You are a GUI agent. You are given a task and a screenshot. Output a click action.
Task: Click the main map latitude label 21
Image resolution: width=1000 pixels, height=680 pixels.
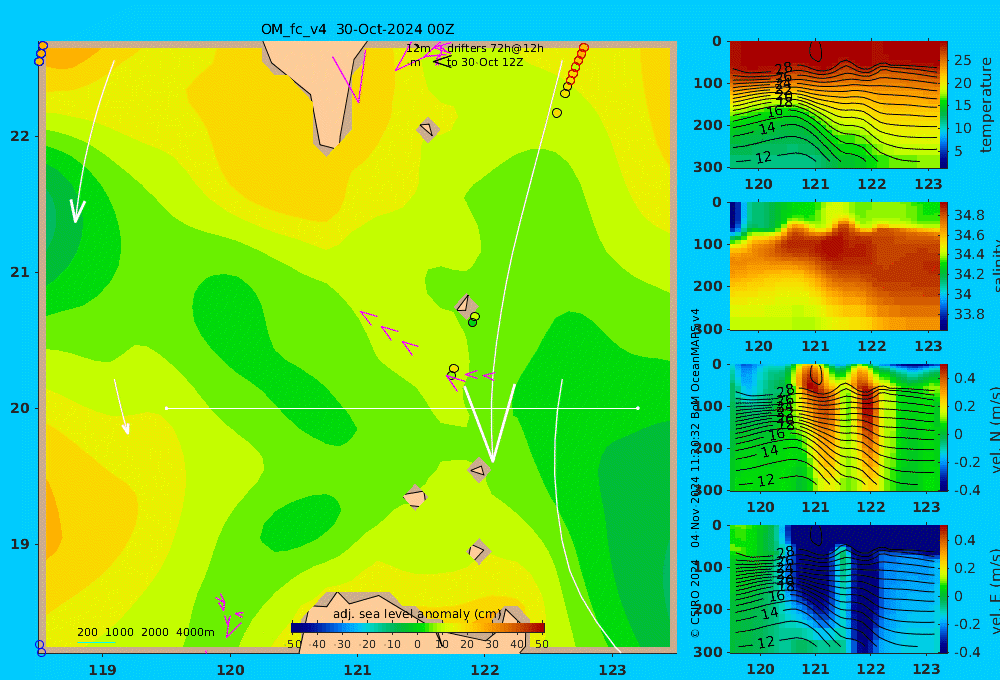click(x=20, y=272)
